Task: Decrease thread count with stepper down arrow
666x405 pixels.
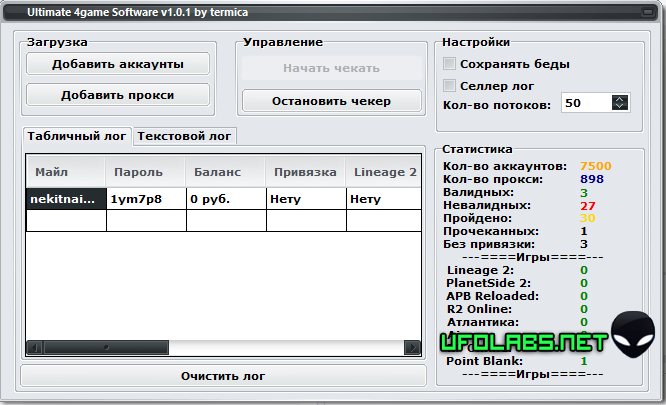Action: (x=620, y=106)
